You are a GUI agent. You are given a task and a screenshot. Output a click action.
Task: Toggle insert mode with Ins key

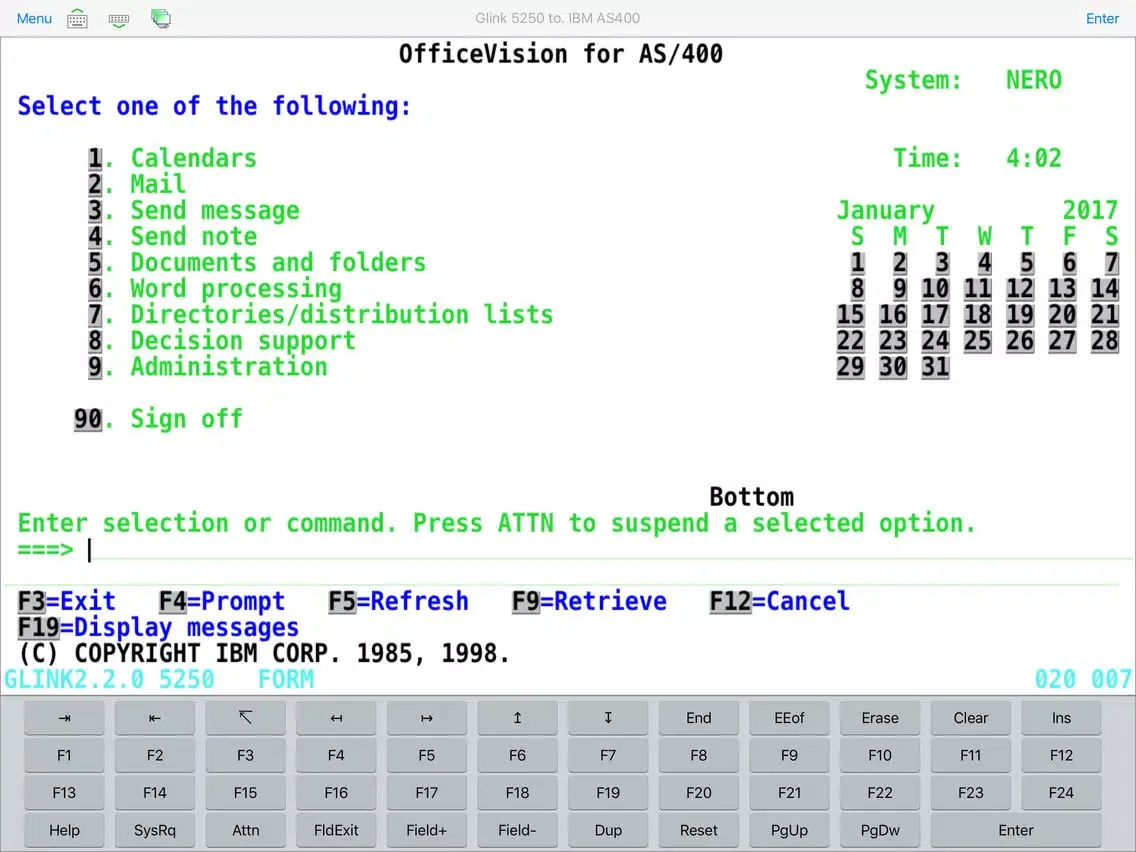tap(1061, 718)
